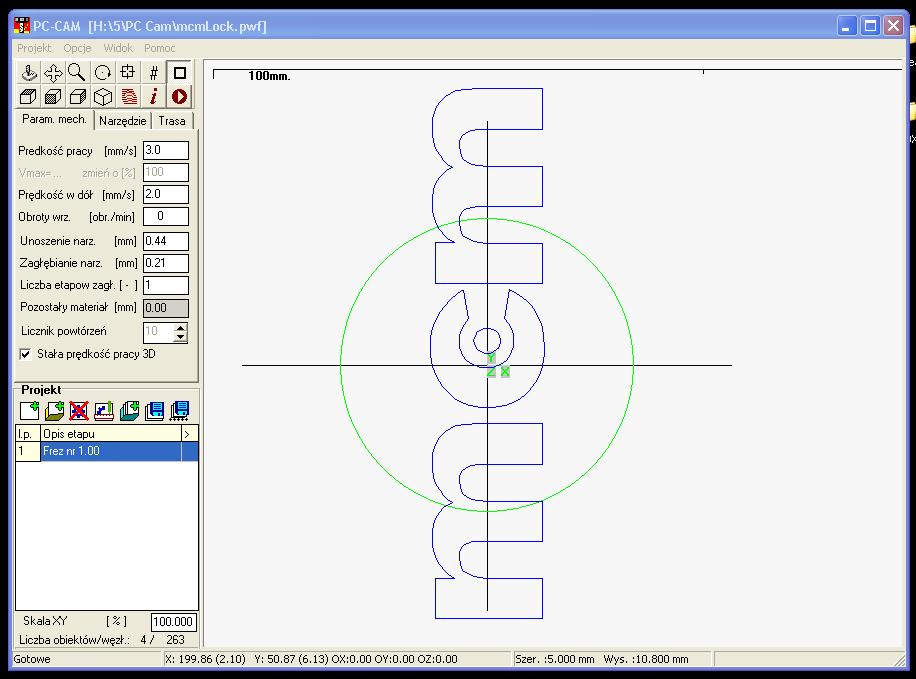
Task: Click the disabled Vmax percent field 100
Action: [x=166, y=172]
